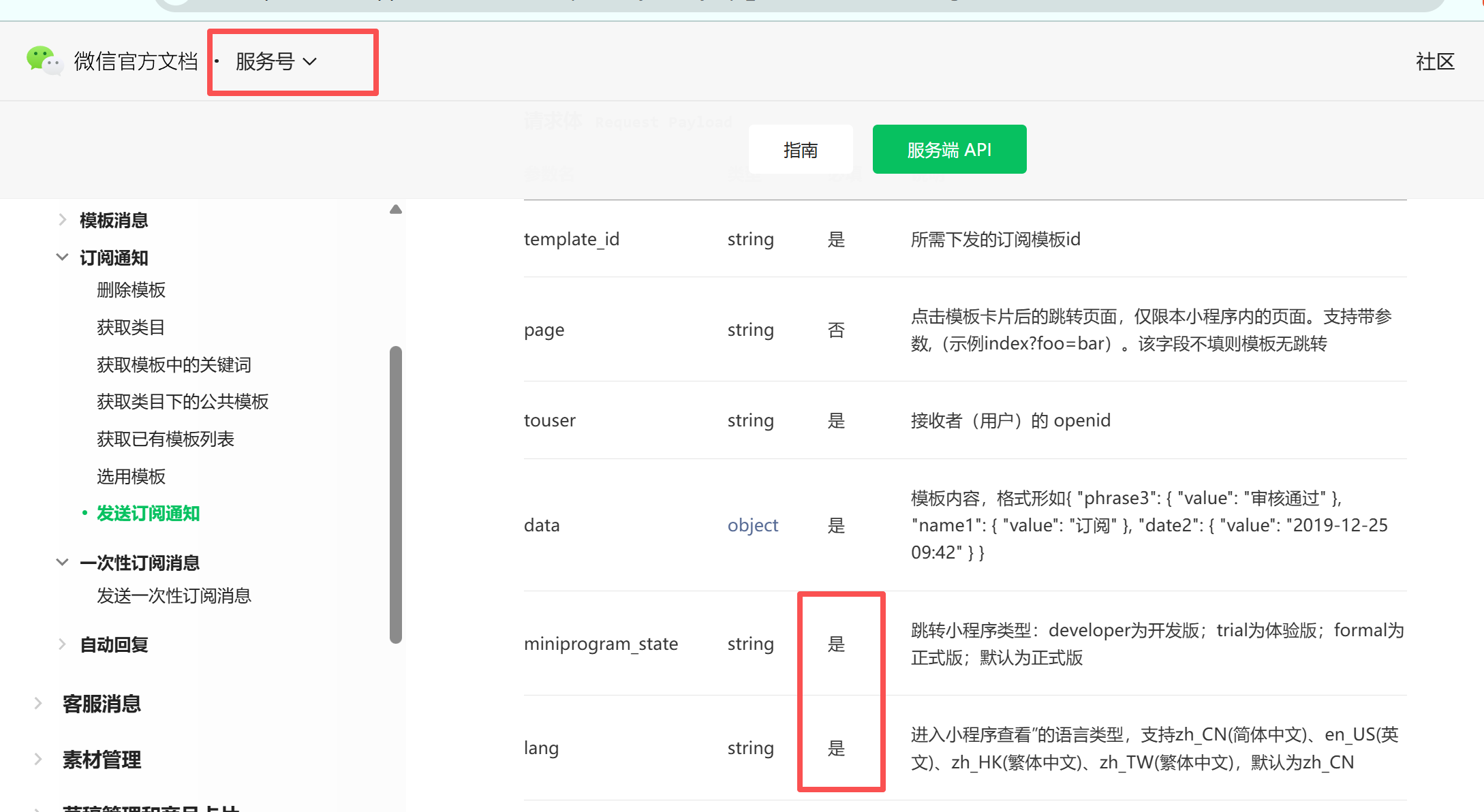Select 获取模板中的关键词 in sidebar

click(174, 365)
